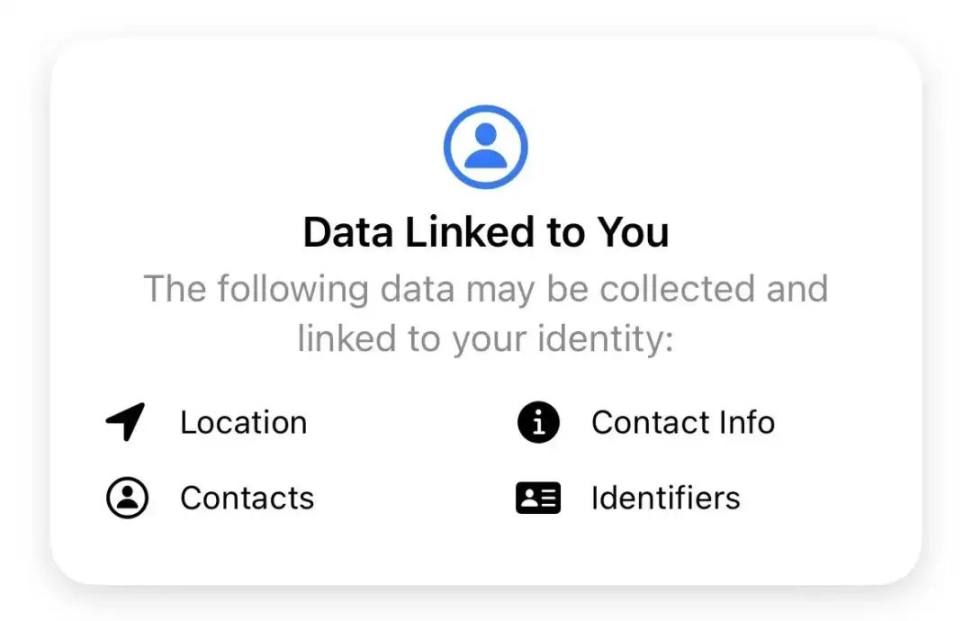Image resolution: width=972 pixels, height=621 pixels.
Task: Click the gray background outside the white card
Action: click(x=20, y=600)
